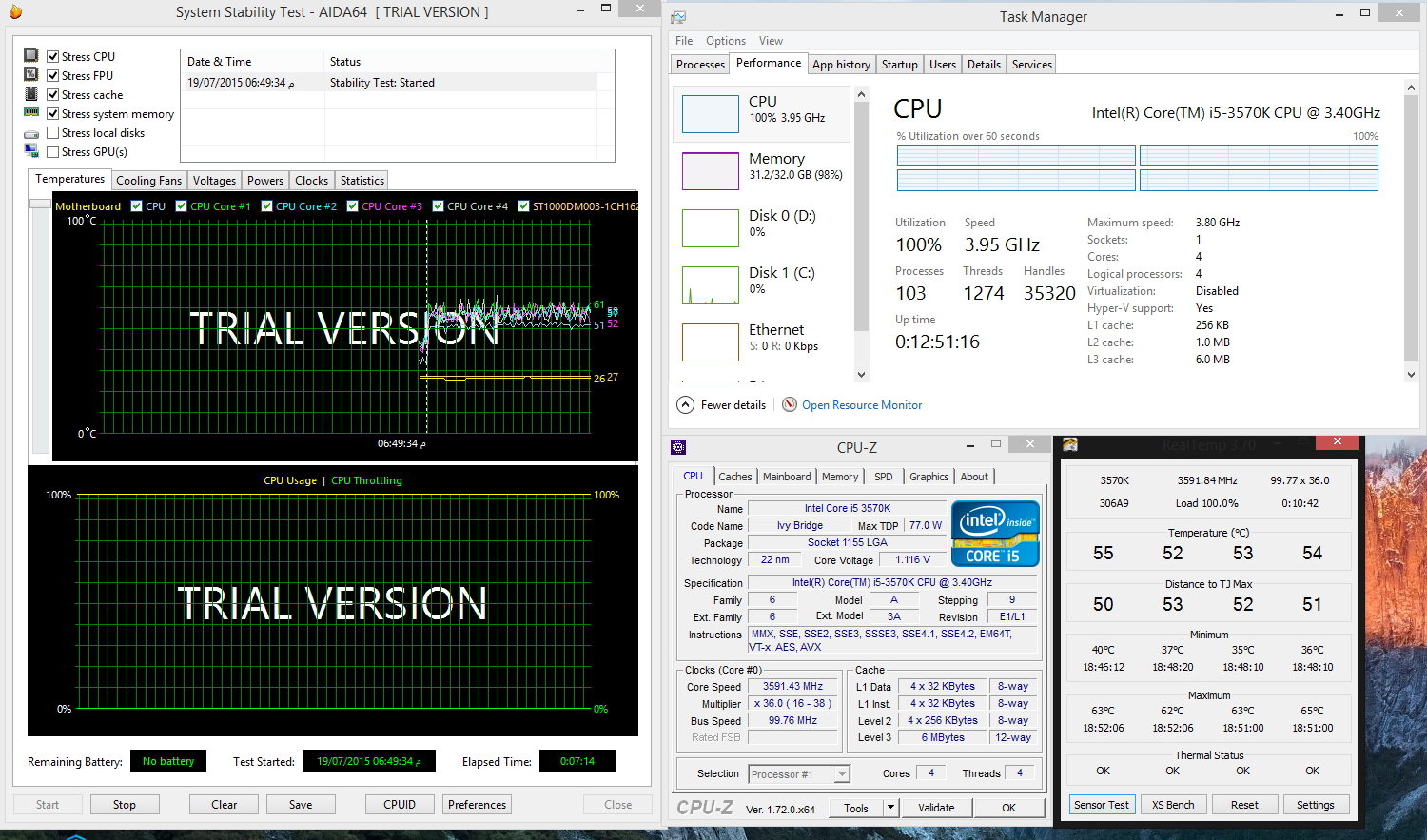
Task: Click the XS Bench button in RealTemp
Action: [1173, 805]
